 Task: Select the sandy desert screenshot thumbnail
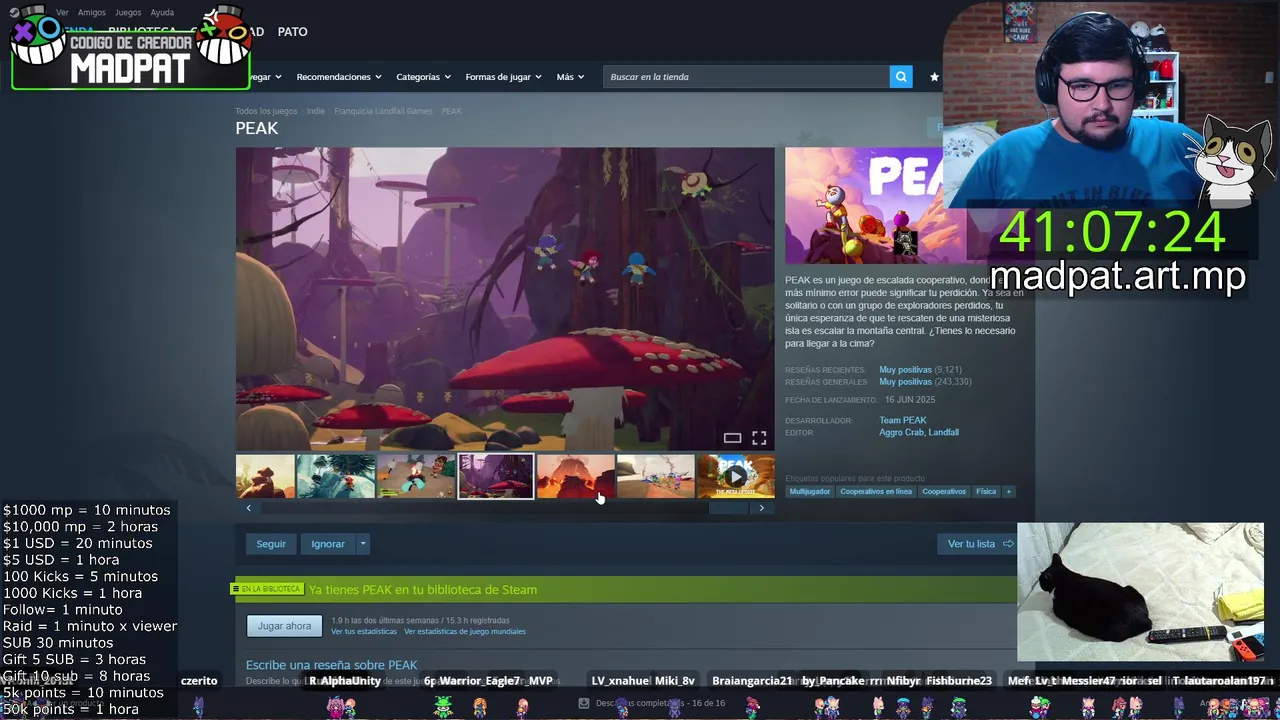pos(656,476)
